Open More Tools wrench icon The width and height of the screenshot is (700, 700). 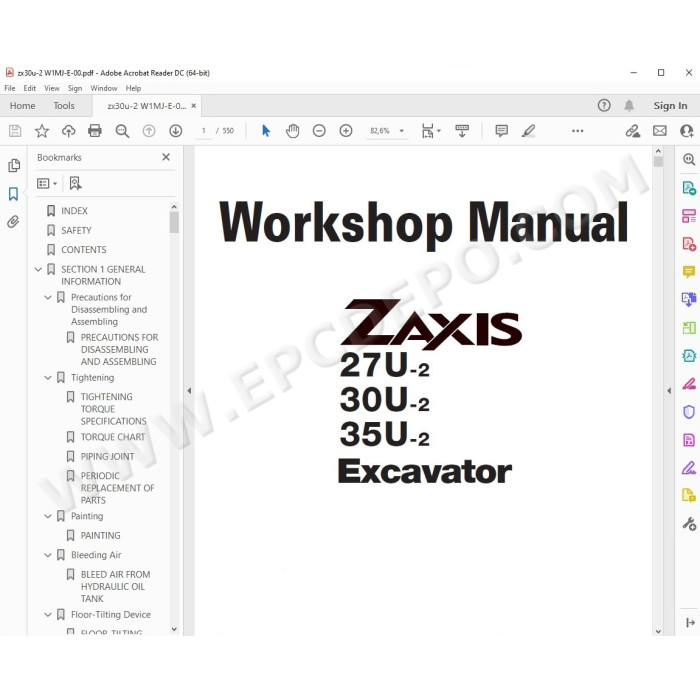pos(689,524)
